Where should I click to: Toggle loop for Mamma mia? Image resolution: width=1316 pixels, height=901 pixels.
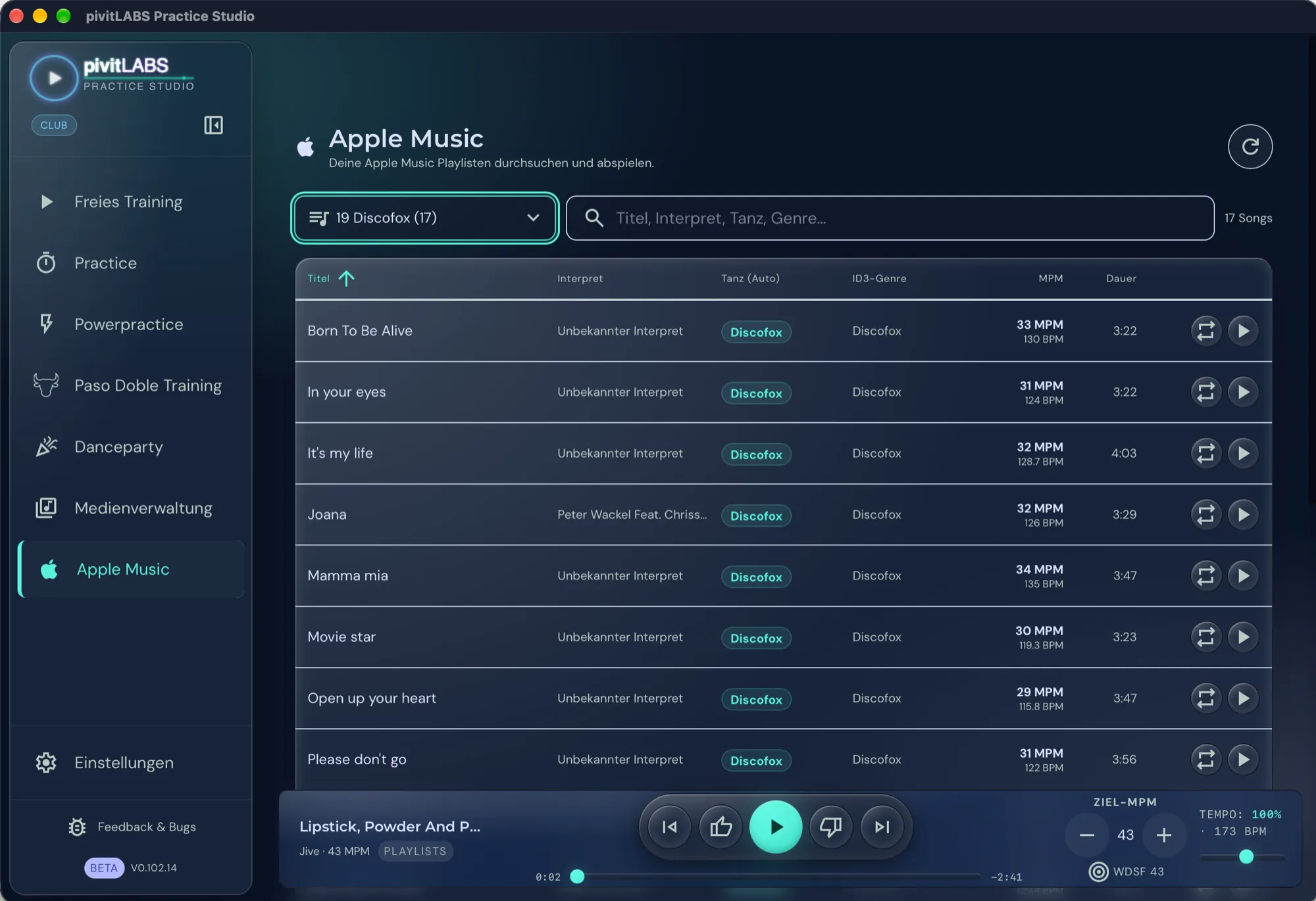point(1205,575)
